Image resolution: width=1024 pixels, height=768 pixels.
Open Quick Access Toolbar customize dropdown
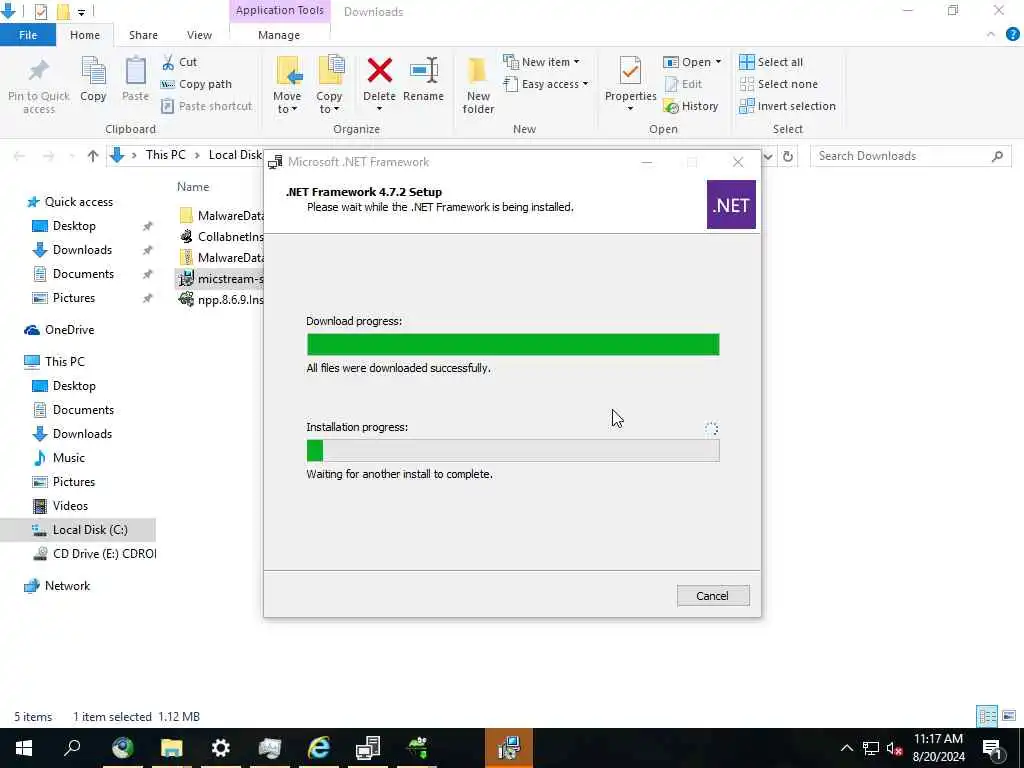tap(81, 12)
